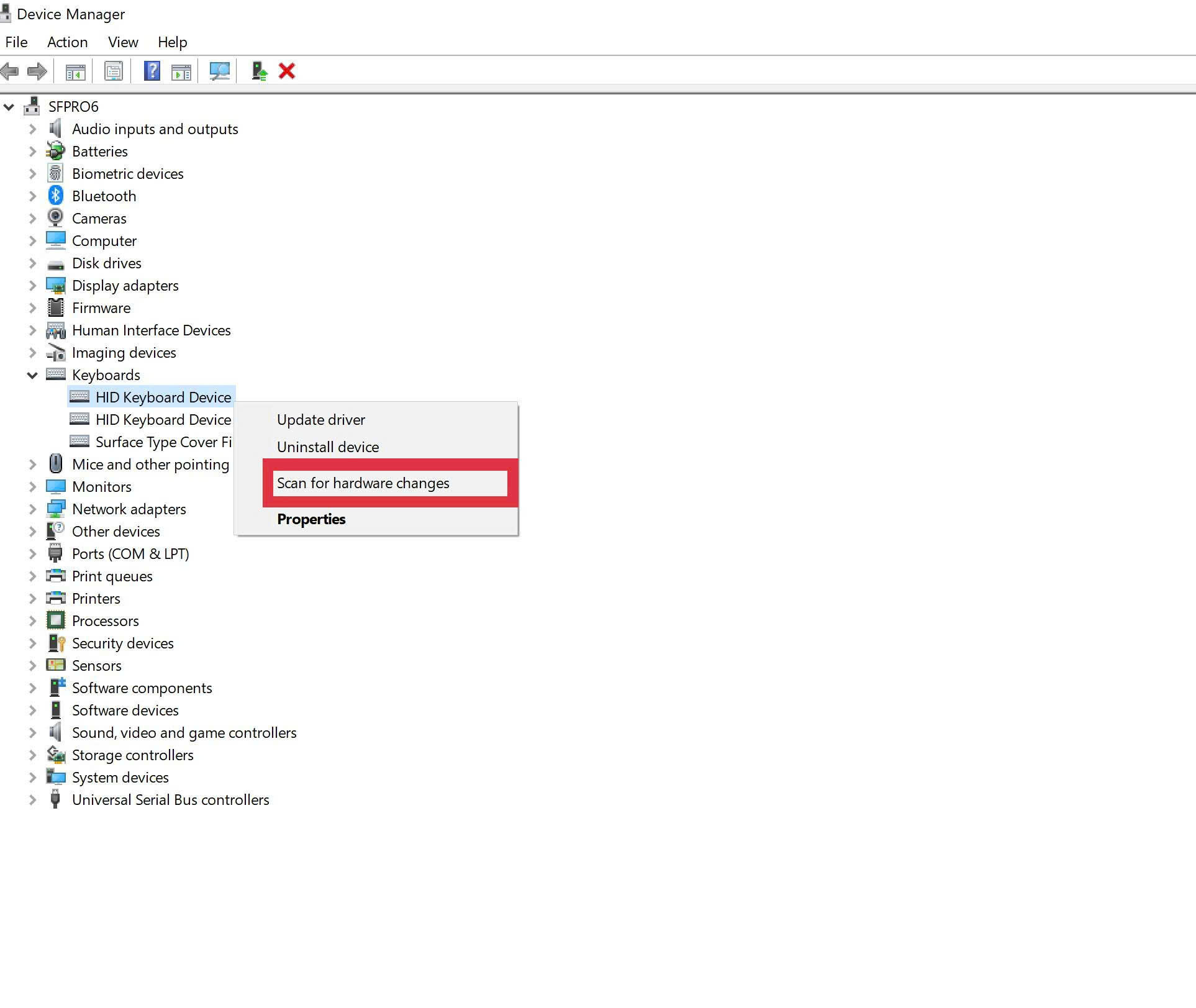This screenshot has width=1196, height=1008.
Task: Toggle the console tree pane icon
Action: [x=75, y=71]
